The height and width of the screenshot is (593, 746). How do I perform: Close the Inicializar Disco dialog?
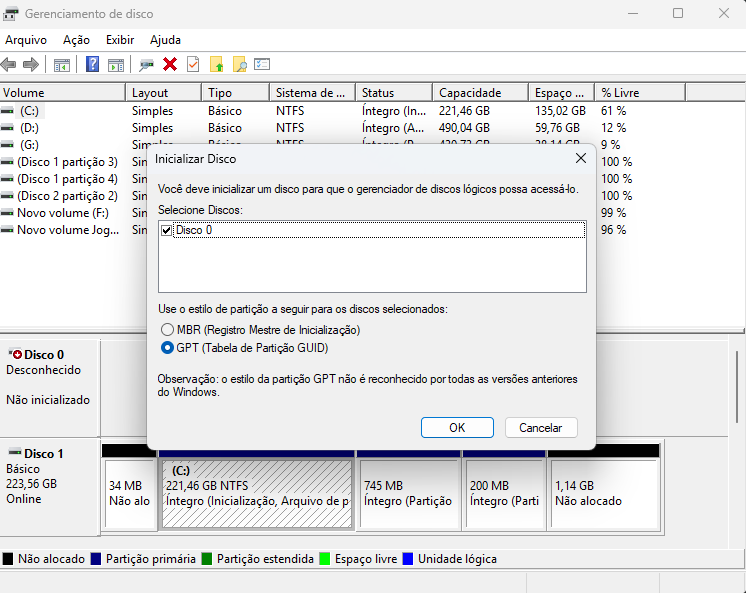click(x=580, y=158)
